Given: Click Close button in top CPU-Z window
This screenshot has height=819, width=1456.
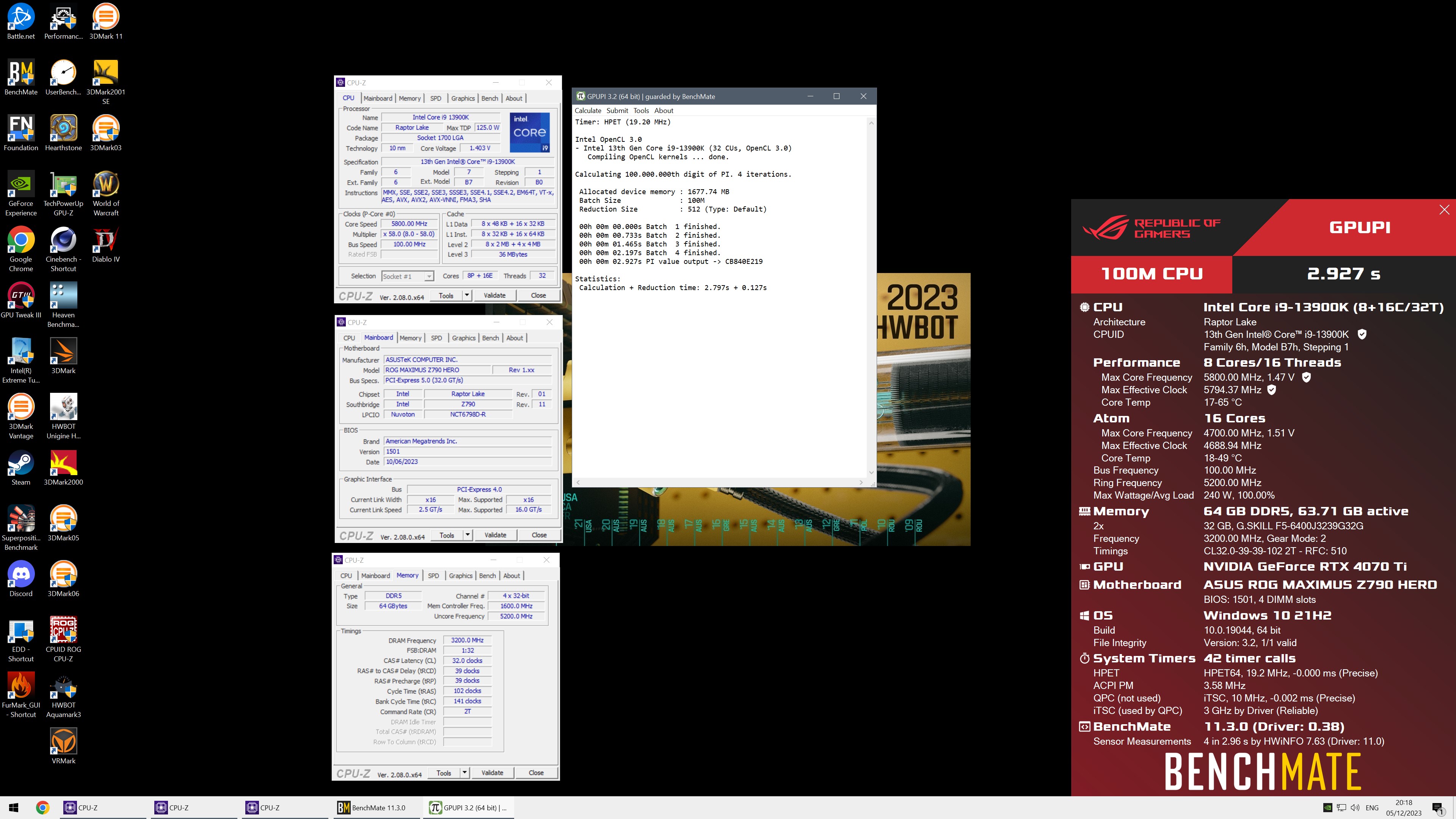Looking at the screenshot, I should coord(539,295).
